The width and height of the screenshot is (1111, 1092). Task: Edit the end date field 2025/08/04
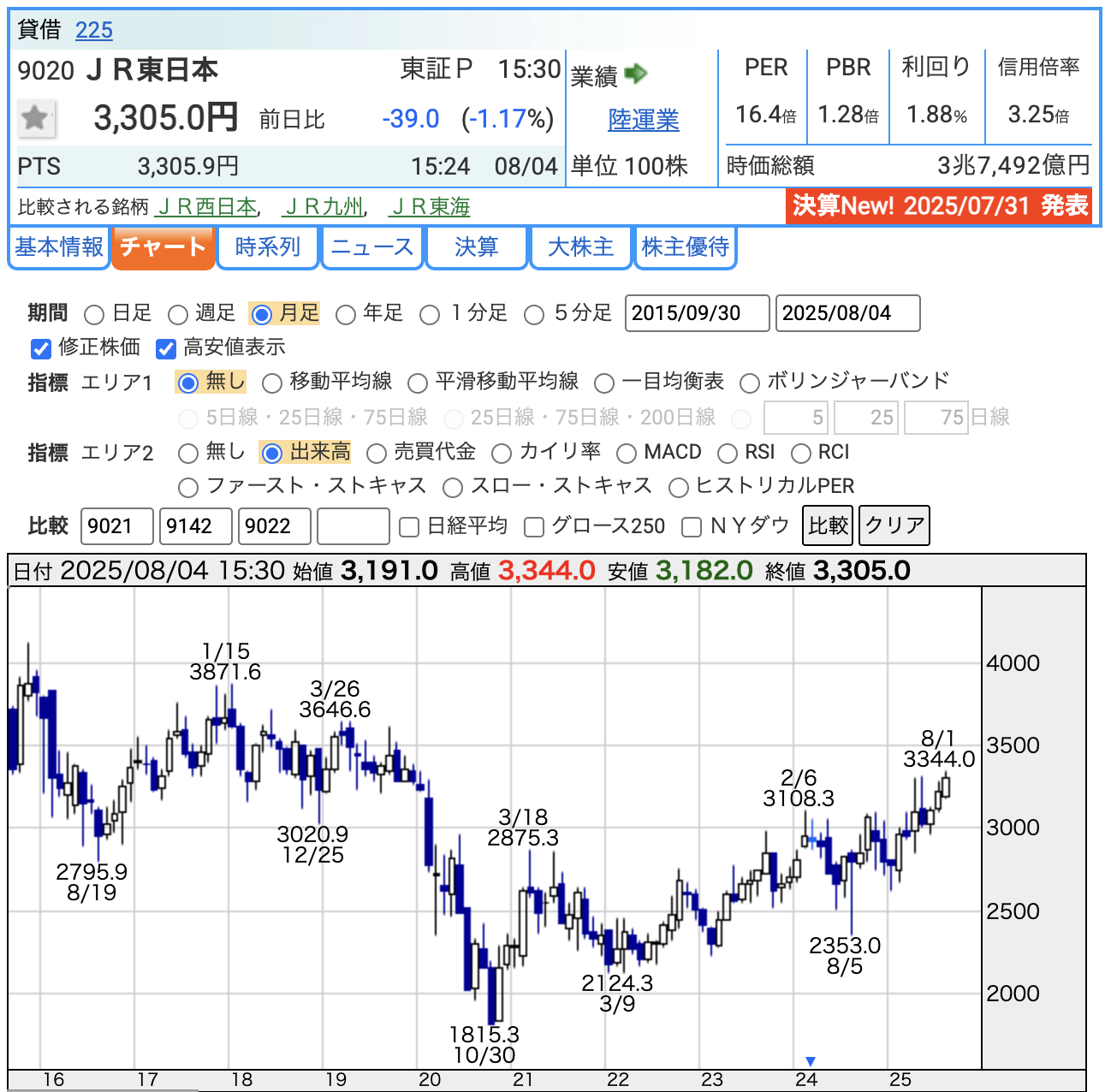[848, 313]
